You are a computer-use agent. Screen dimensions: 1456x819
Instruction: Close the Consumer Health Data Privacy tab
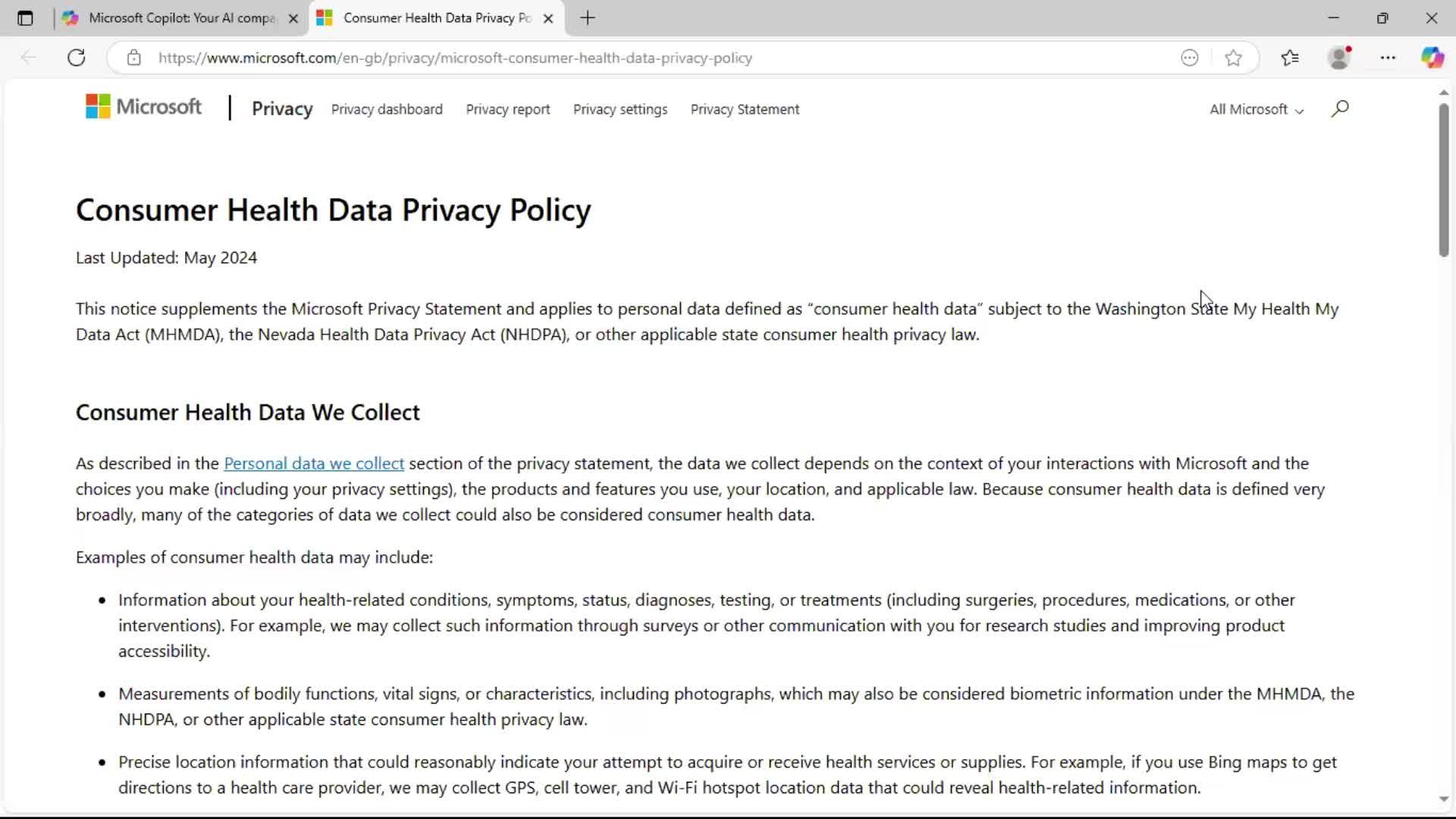[x=548, y=18]
